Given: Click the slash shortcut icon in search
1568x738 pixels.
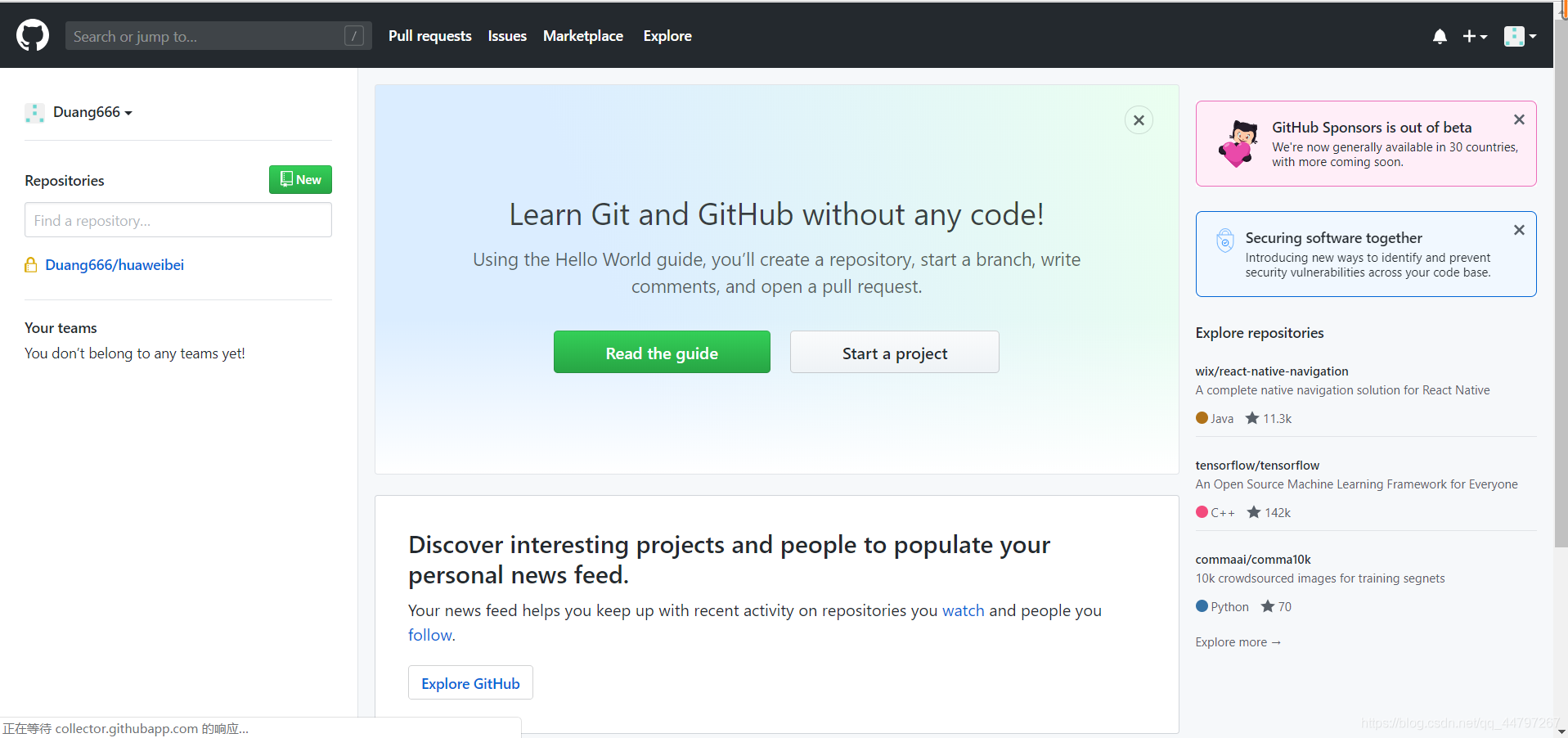Looking at the screenshot, I should 354,35.
